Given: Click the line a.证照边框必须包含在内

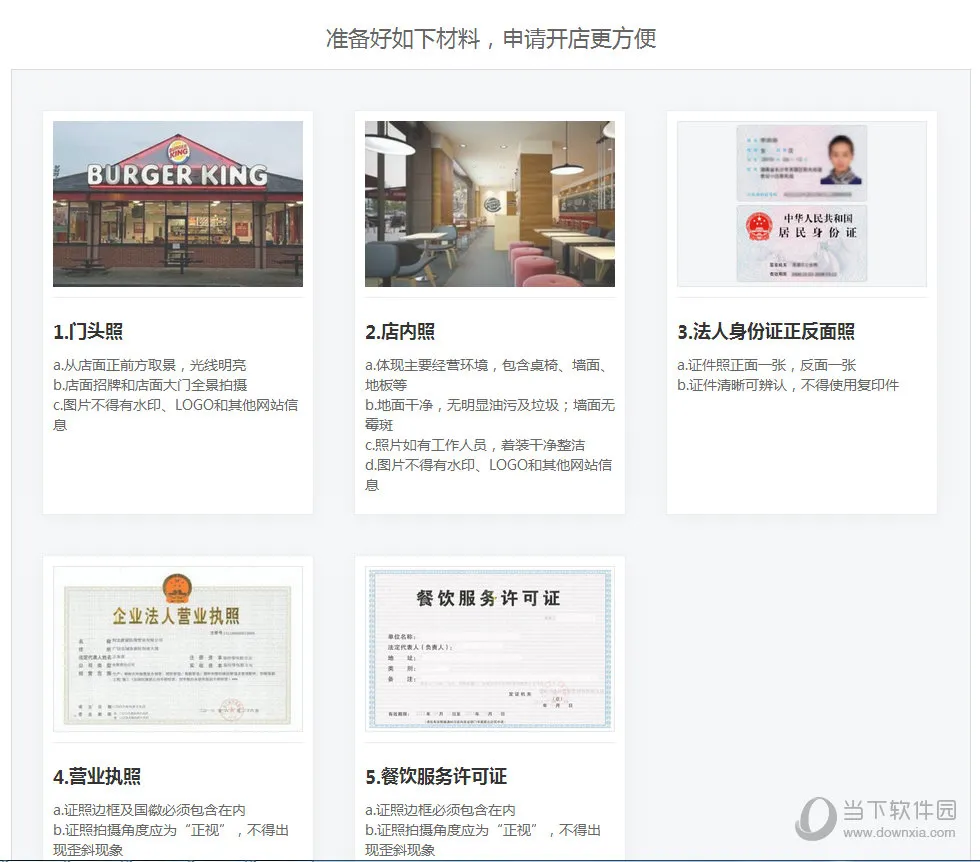Looking at the screenshot, I should 441,810.
